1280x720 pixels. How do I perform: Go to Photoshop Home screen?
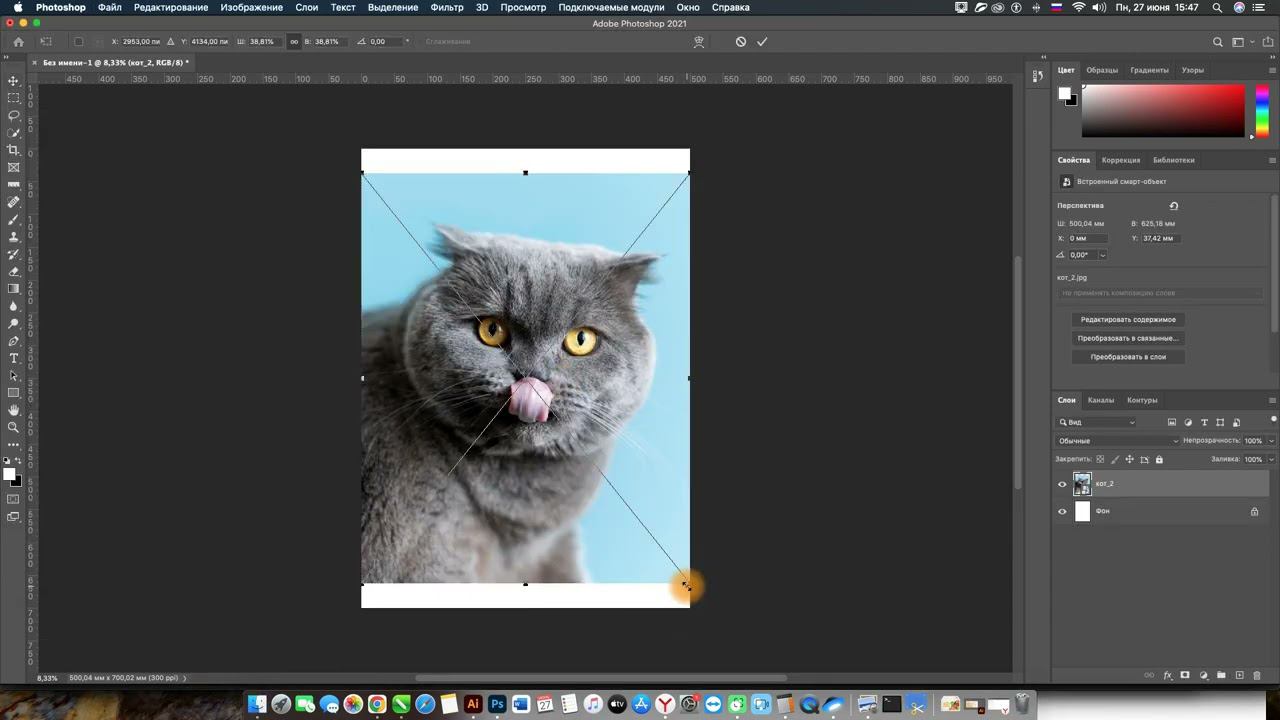(18, 42)
